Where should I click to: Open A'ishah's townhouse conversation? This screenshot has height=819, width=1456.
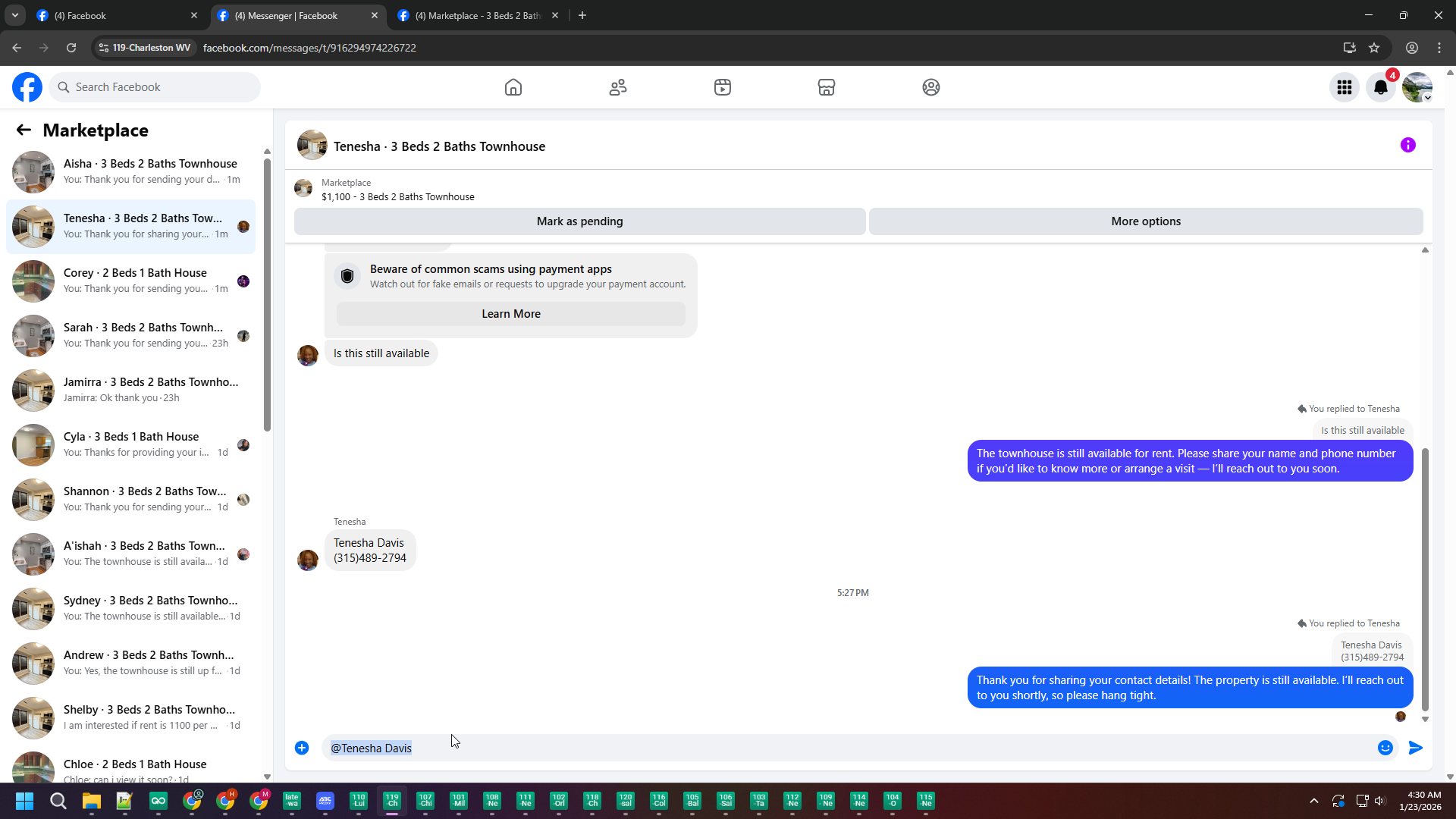[x=131, y=554]
